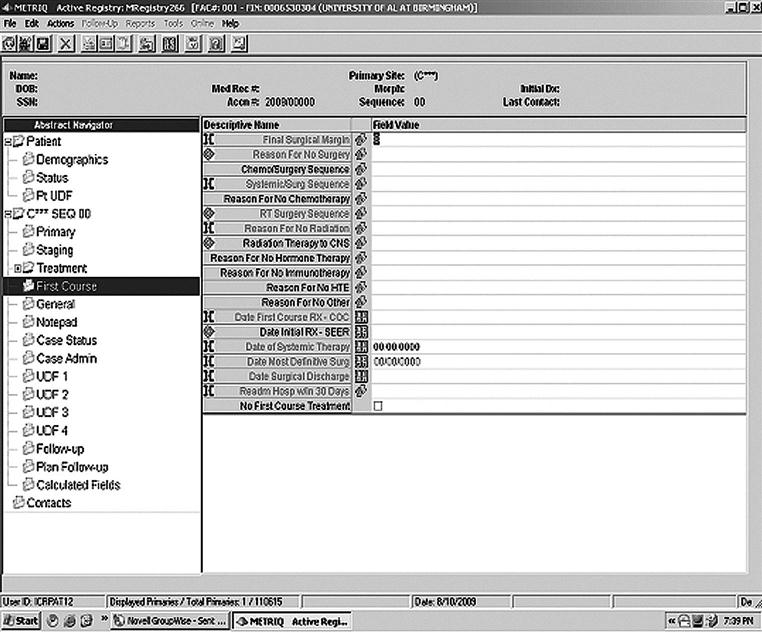The width and height of the screenshot is (762, 634).
Task: Select Demographics in the Abstract Navigator
Action: (x=71, y=160)
